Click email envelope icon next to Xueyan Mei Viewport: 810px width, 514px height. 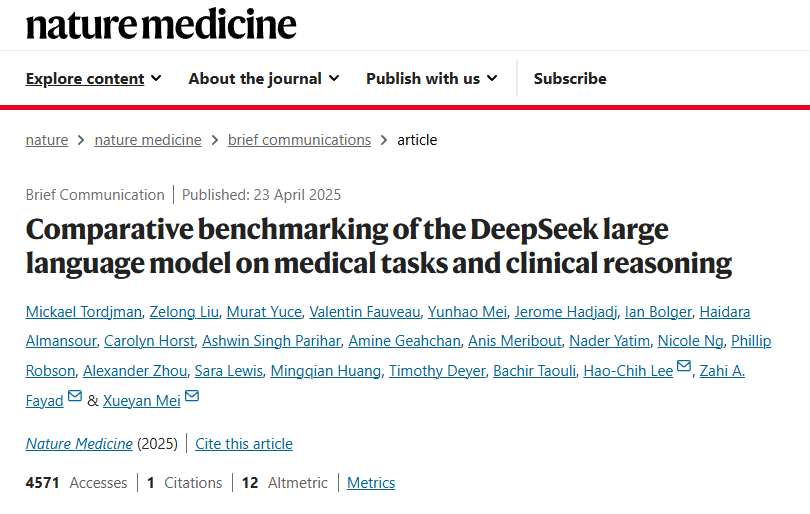tap(191, 397)
